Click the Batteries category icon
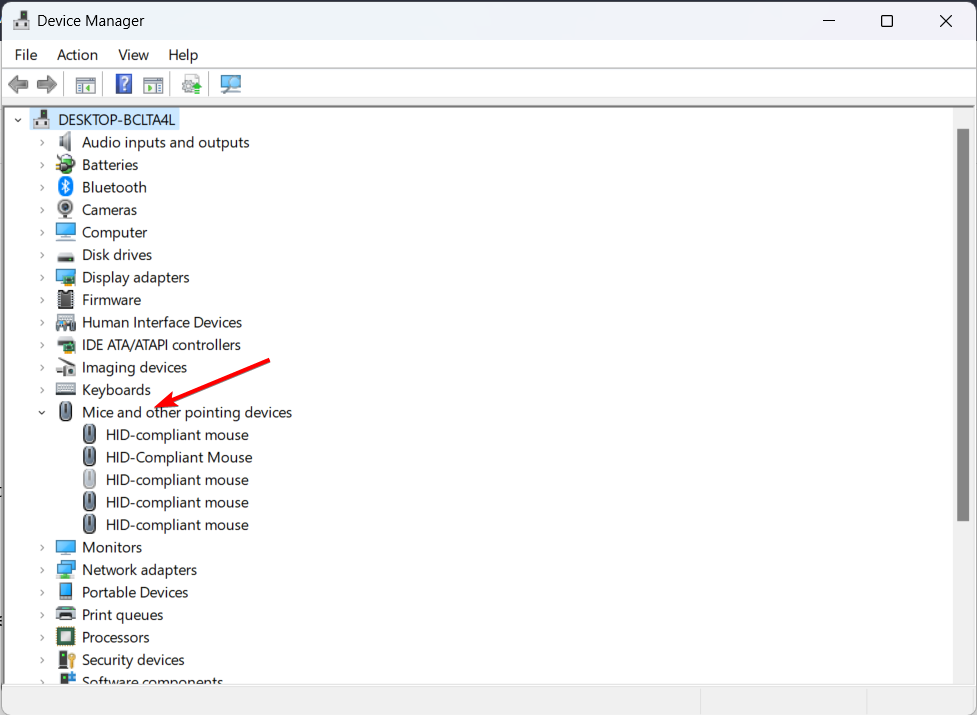The width and height of the screenshot is (977, 715). point(65,164)
